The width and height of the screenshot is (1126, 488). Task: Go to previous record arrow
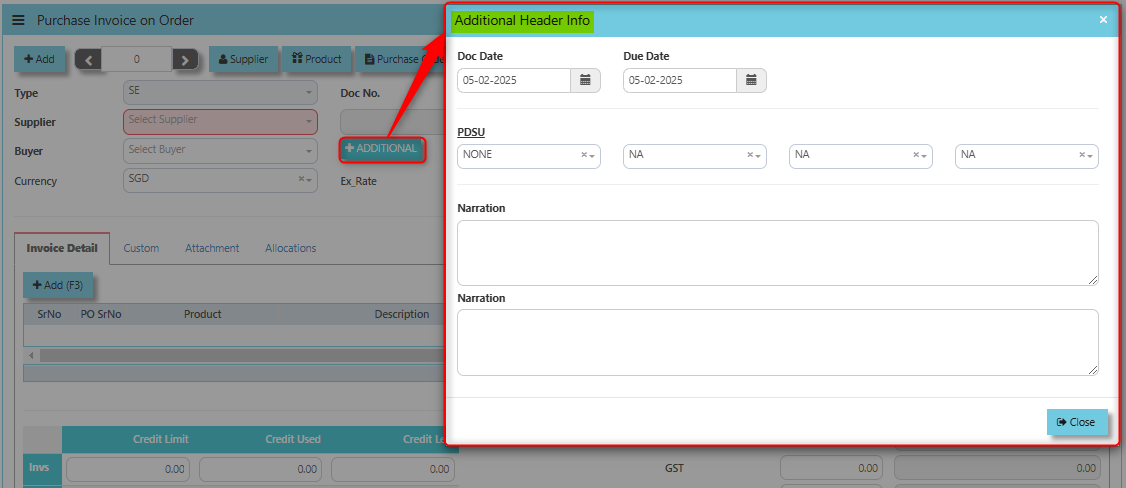pyautogui.click(x=88, y=60)
